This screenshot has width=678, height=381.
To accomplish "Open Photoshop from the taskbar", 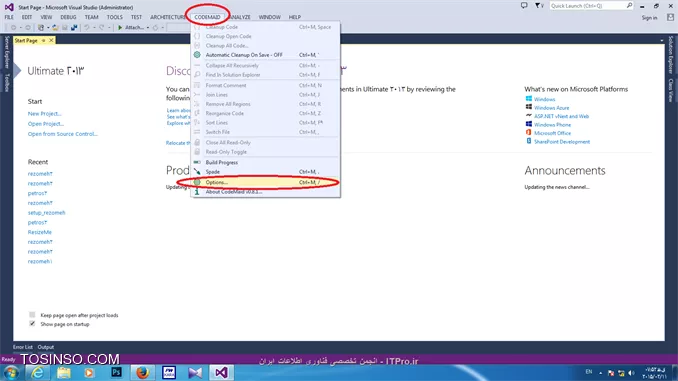I will click(116, 372).
